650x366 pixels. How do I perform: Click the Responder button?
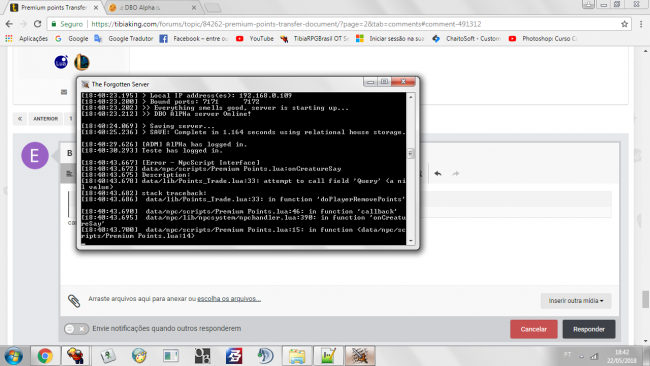(x=589, y=329)
